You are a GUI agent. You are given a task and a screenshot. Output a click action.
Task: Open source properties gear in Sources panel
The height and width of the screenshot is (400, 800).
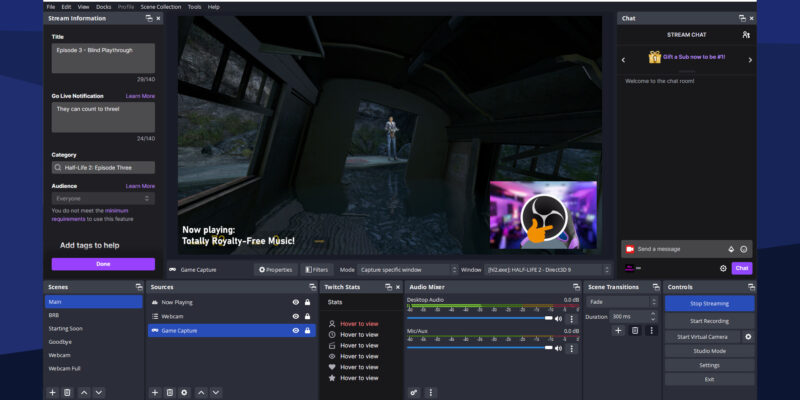[x=185, y=392]
